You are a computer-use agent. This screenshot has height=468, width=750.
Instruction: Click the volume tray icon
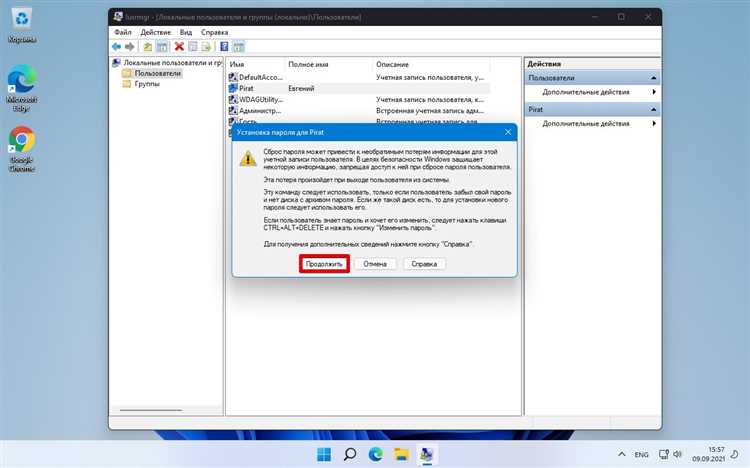tap(677, 454)
